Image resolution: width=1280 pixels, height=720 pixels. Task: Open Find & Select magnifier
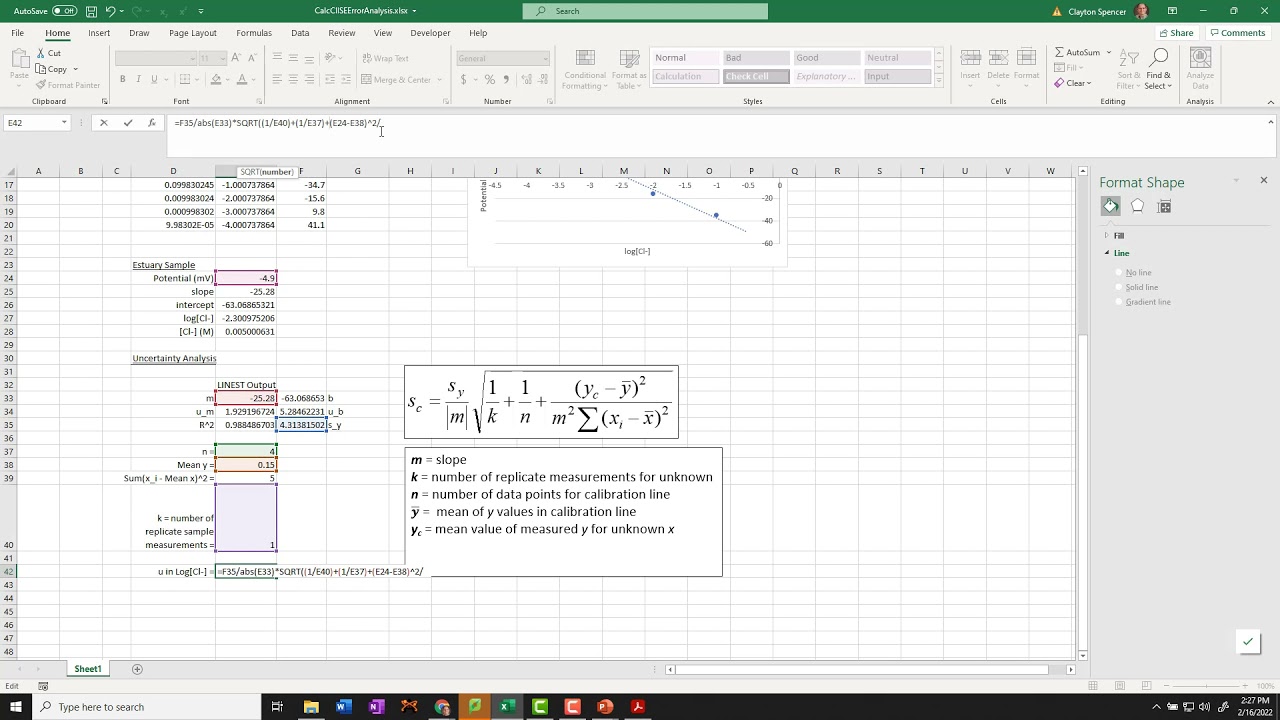tap(1158, 68)
